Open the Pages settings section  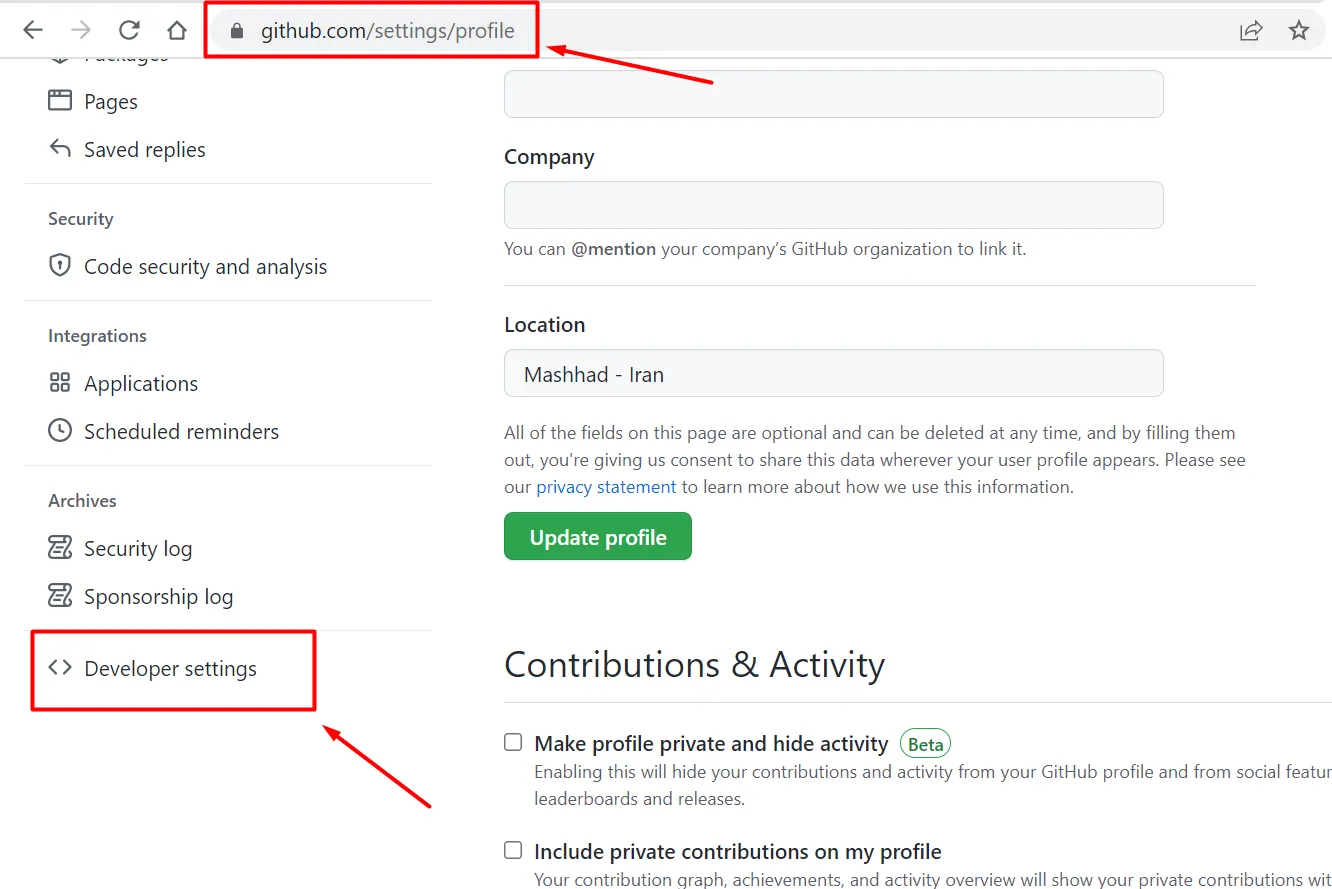click(x=111, y=101)
